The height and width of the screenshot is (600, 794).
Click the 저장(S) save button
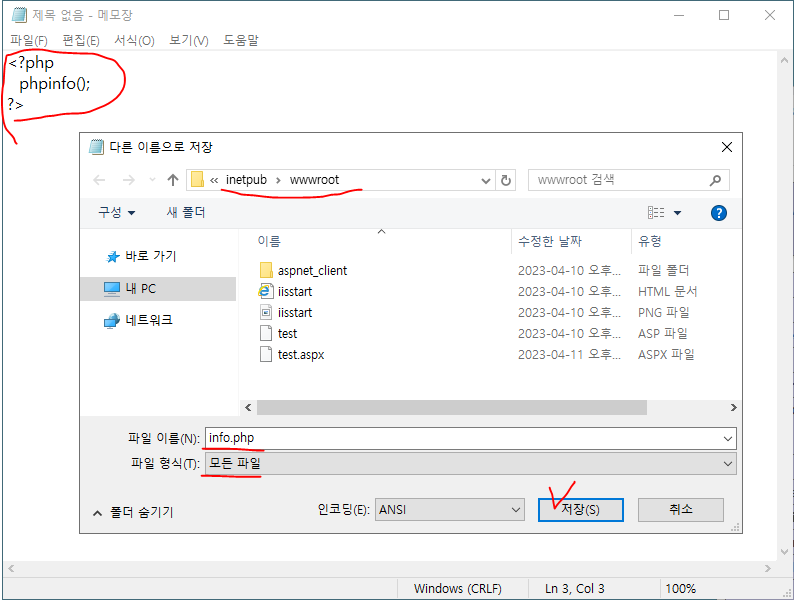pyautogui.click(x=580, y=509)
